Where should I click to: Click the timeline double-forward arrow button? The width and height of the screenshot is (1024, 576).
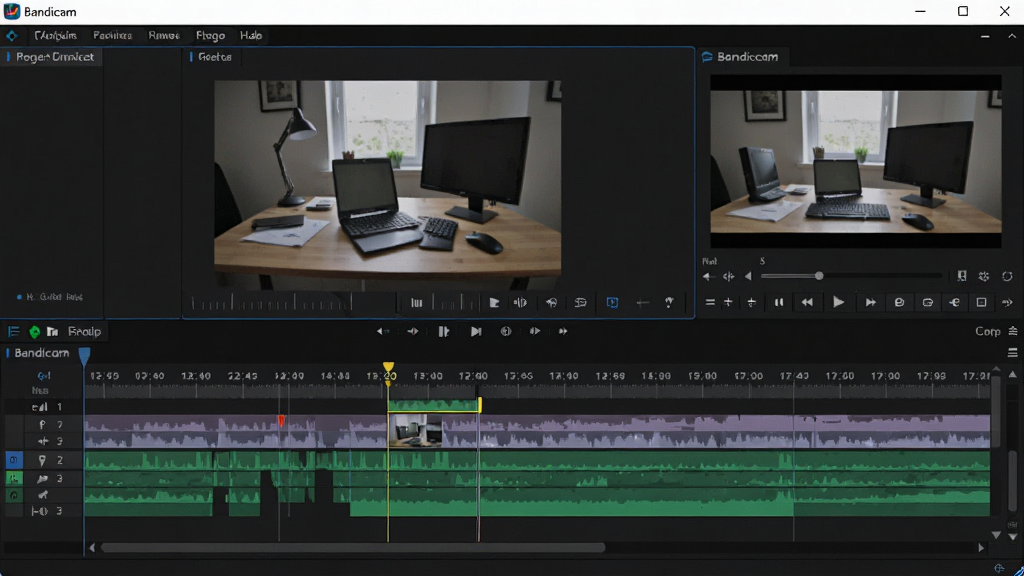pyautogui.click(x=562, y=331)
